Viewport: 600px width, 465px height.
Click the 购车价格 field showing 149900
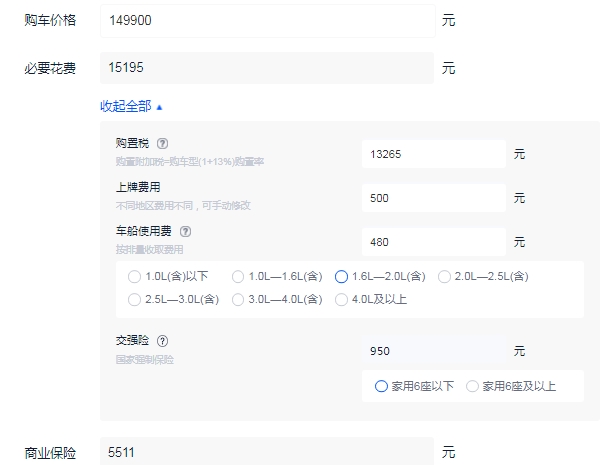click(267, 21)
